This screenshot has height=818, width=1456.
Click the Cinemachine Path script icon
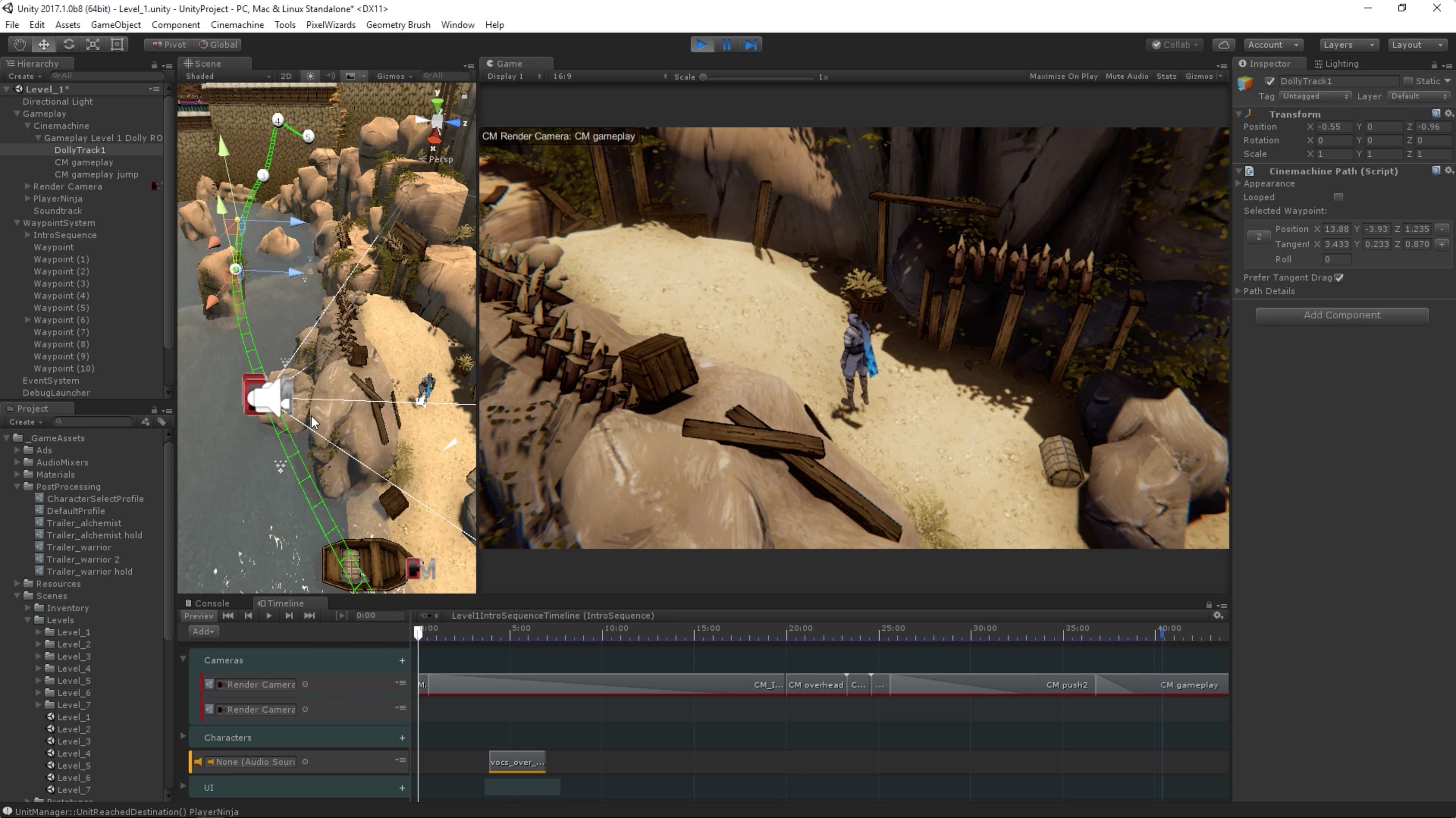[1249, 171]
